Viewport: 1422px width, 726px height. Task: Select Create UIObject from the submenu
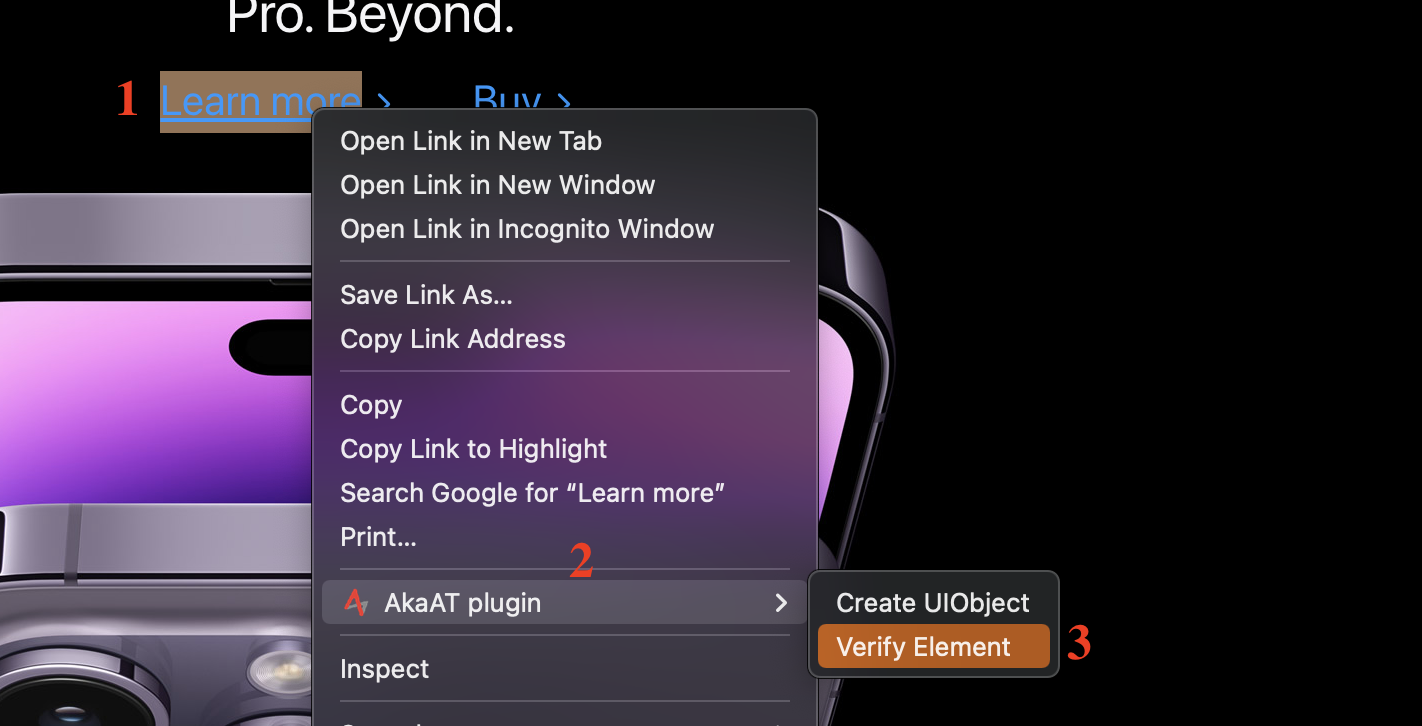pos(933,603)
